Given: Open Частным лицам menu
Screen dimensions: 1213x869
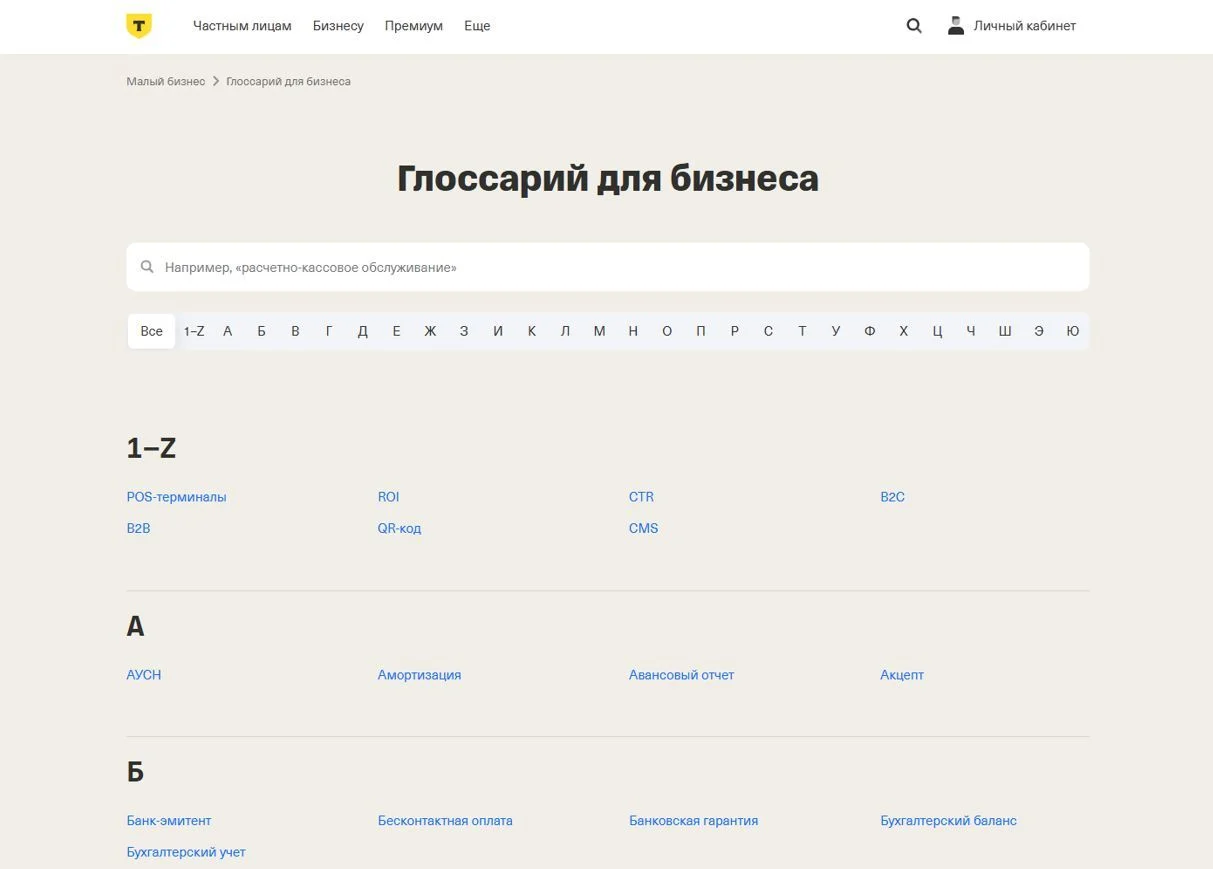Looking at the screenshot, I should point(242,26).
